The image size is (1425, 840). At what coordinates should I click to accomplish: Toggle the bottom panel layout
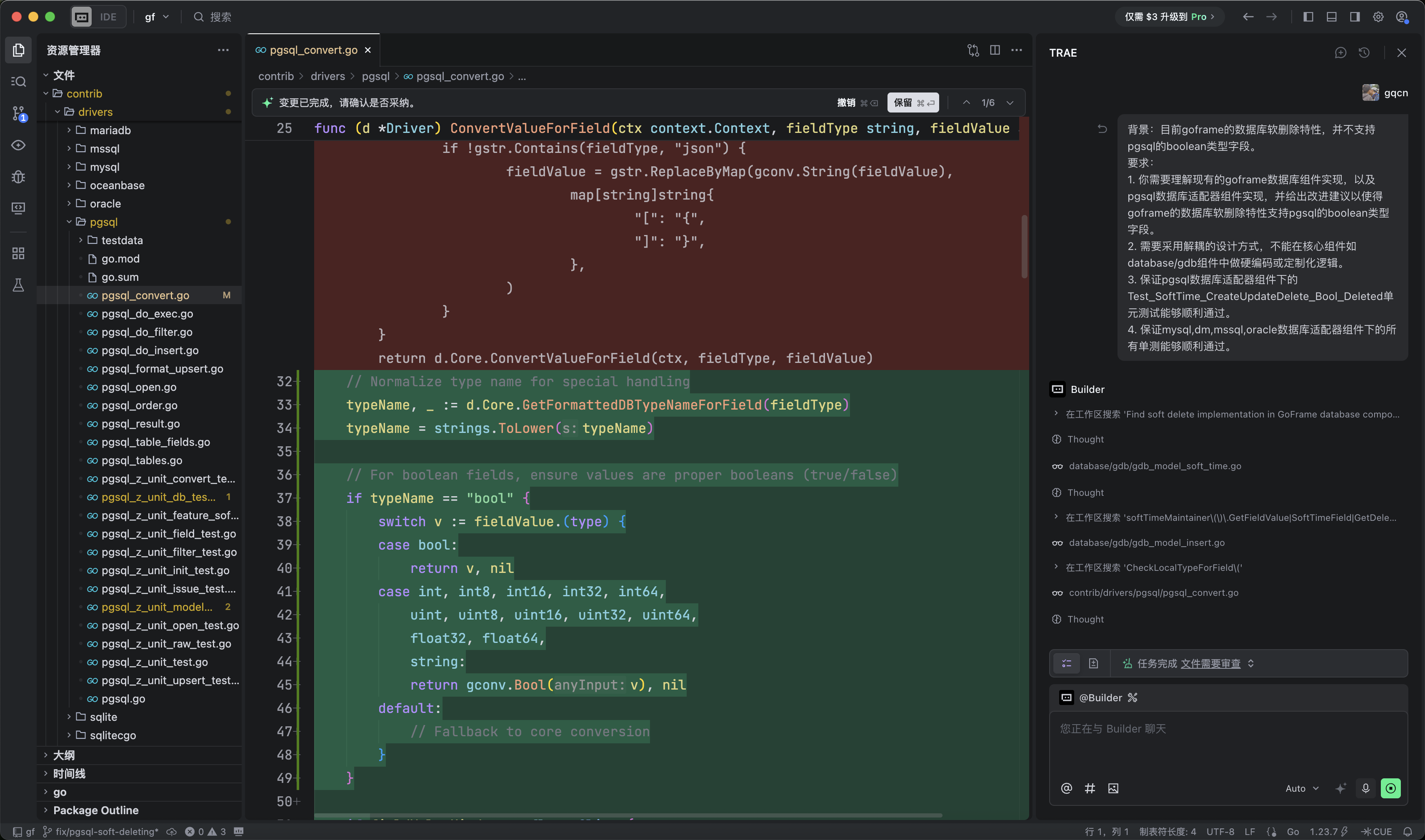click(x=1332, y=17)
